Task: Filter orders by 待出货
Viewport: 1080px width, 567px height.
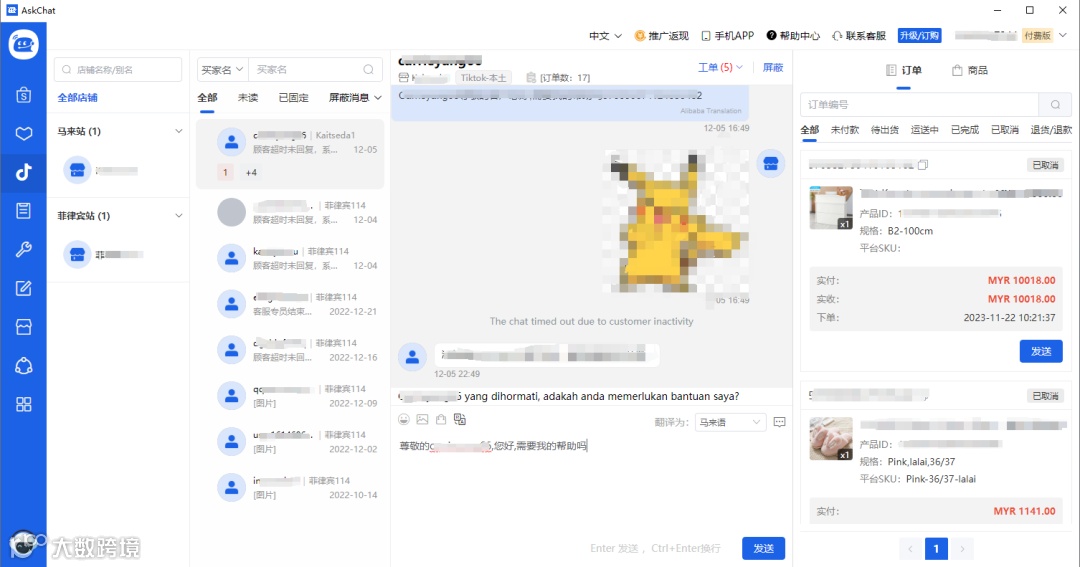Action: click(x=884, y=130)
